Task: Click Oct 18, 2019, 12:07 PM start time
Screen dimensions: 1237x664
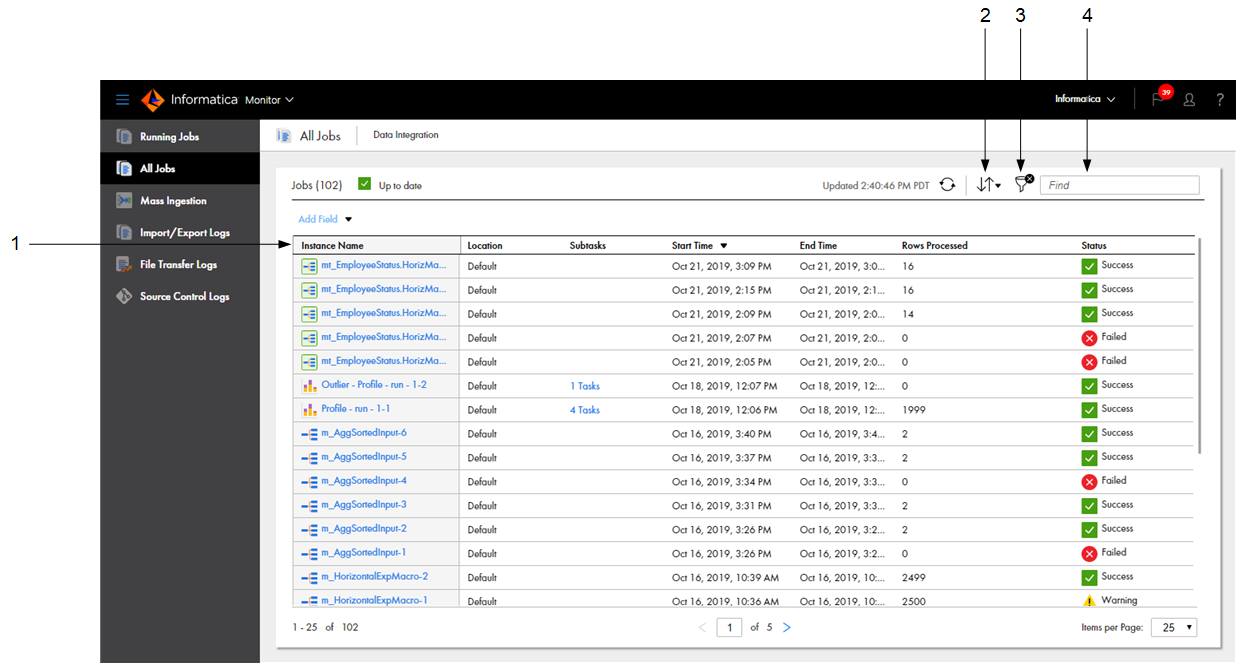Action: point(725,386)
